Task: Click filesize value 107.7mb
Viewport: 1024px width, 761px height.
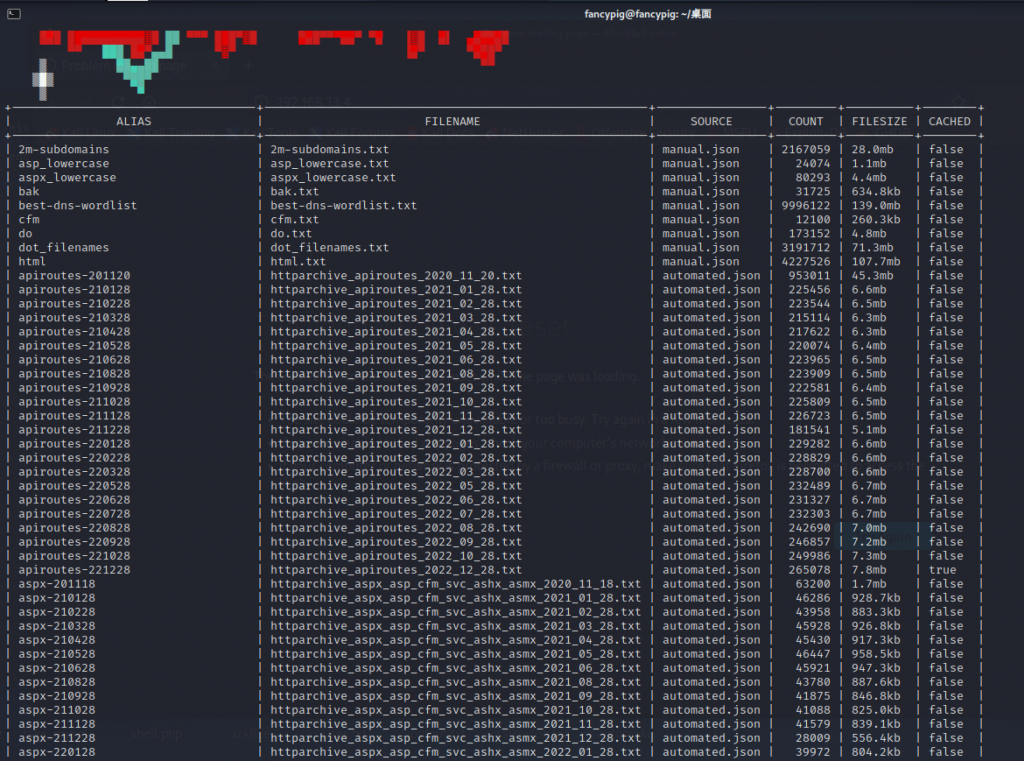Action: pyautogui.click(x=876, y=262)
